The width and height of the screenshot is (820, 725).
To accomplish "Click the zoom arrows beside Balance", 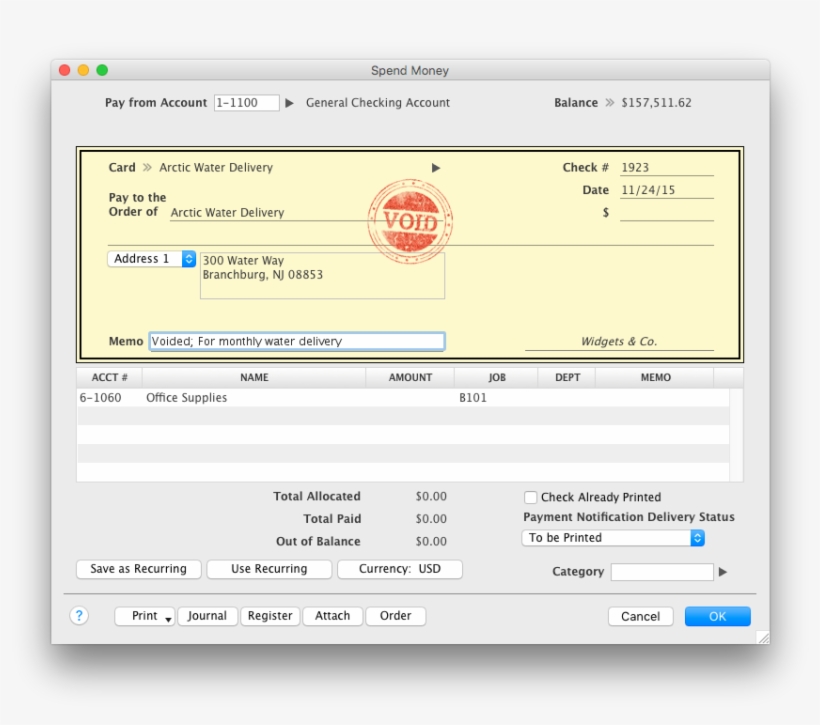I will tap(612, 102).
